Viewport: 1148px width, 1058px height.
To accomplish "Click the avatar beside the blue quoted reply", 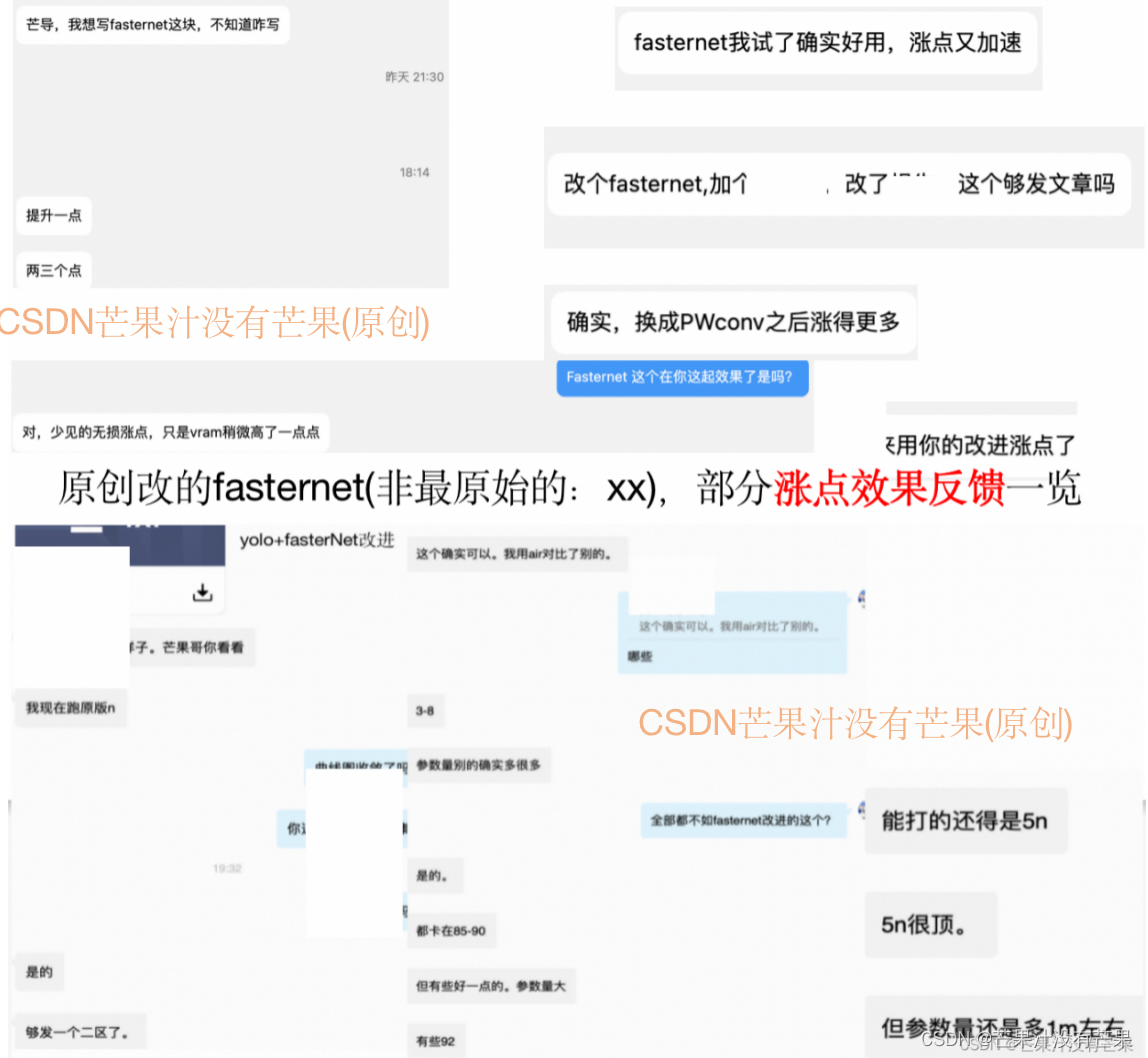I will tap(860, 598).
